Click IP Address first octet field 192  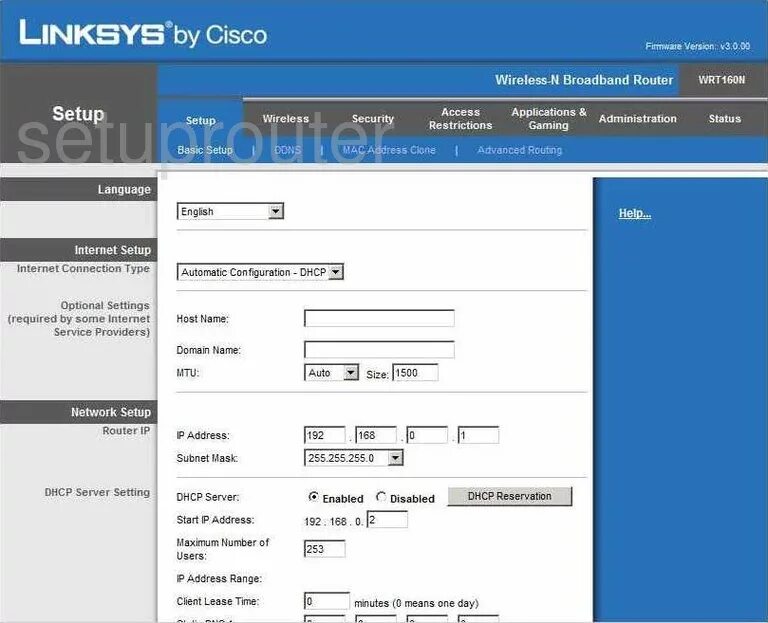(325, 435)
